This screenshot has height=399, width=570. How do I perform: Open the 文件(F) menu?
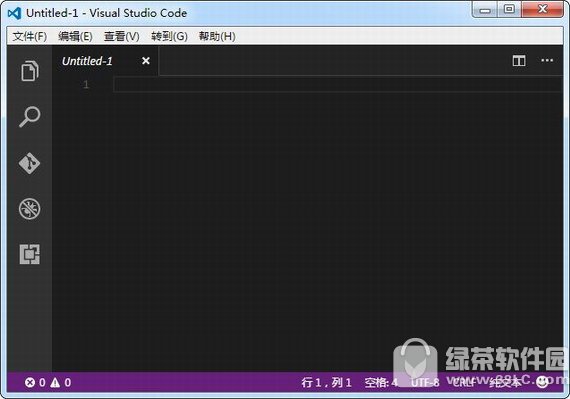point(29,36)
